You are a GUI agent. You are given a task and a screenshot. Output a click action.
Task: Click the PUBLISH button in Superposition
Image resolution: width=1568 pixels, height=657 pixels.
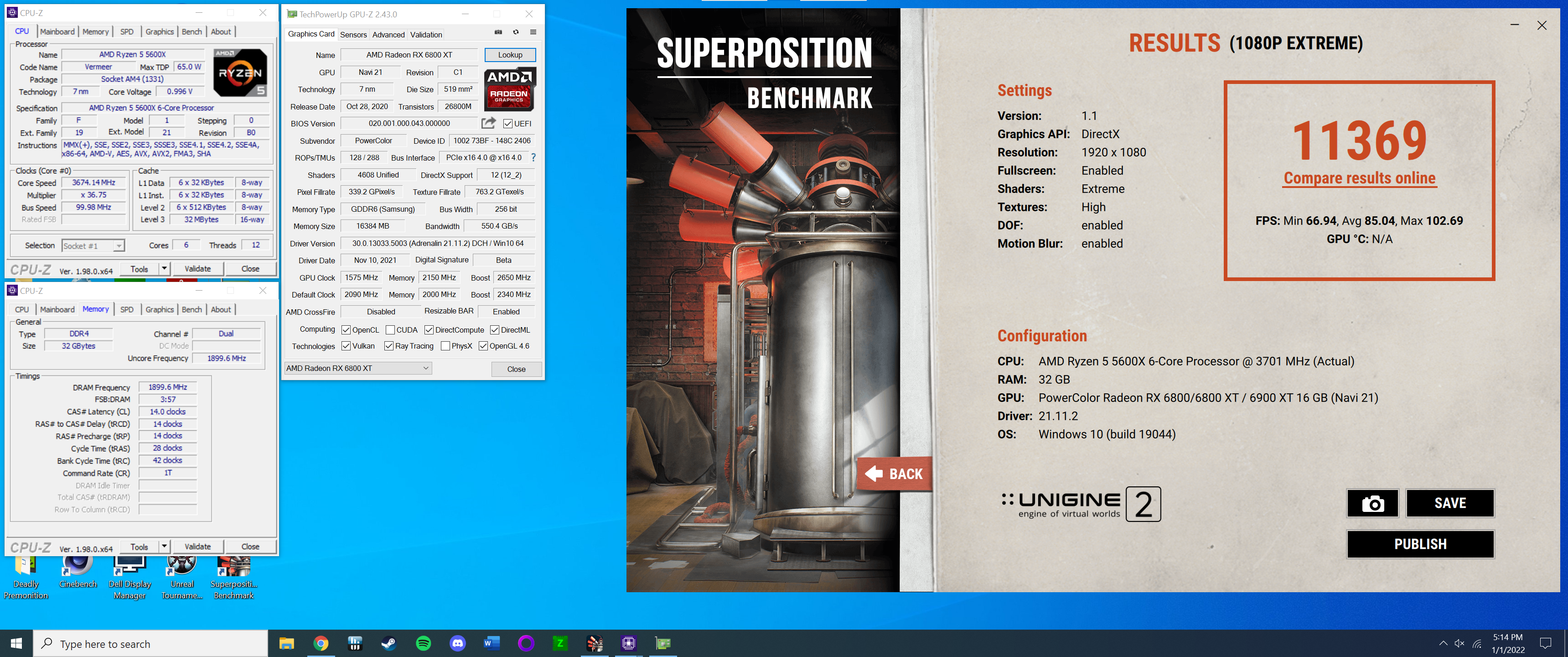click(1420, 544)
